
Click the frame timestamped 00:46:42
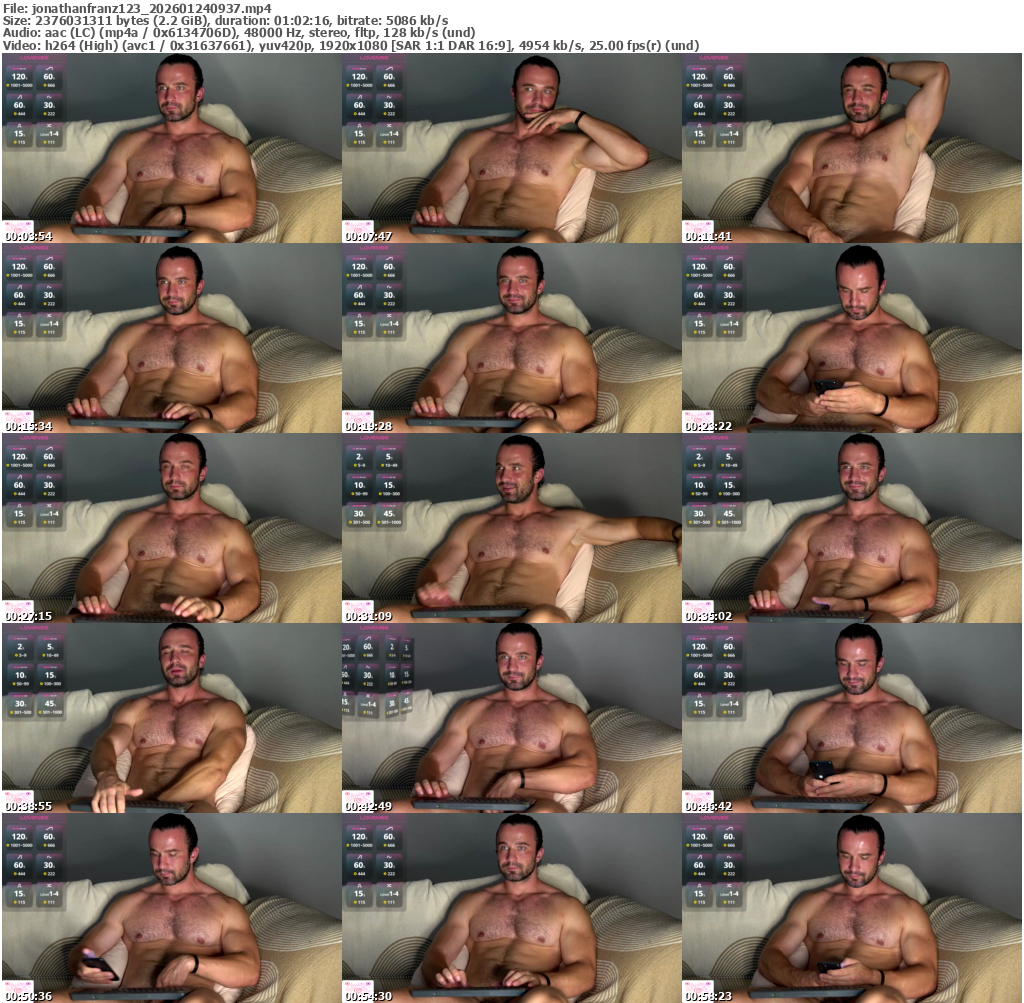click(851, 718)
